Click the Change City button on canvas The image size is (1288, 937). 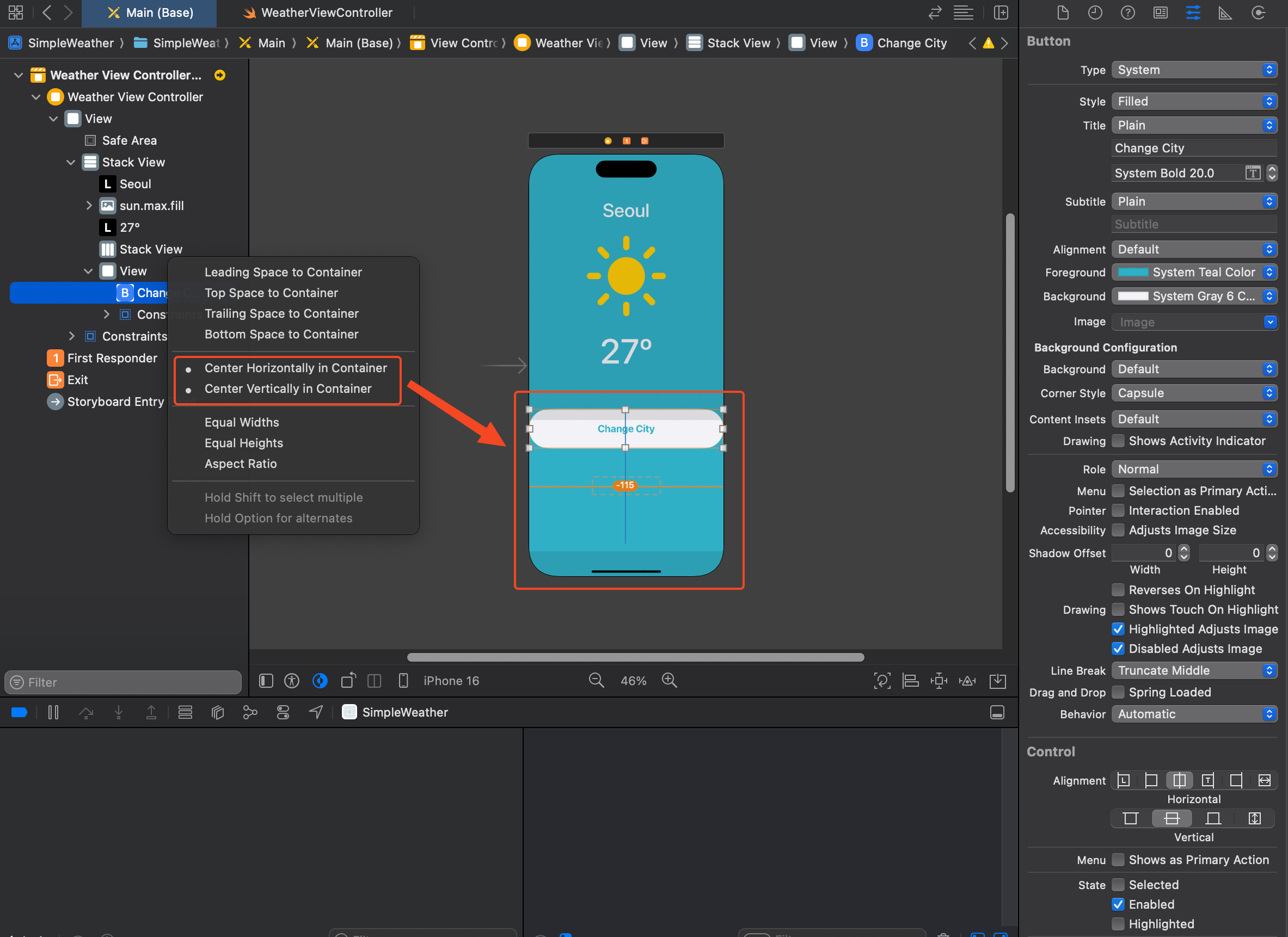[x=625, y=428]
